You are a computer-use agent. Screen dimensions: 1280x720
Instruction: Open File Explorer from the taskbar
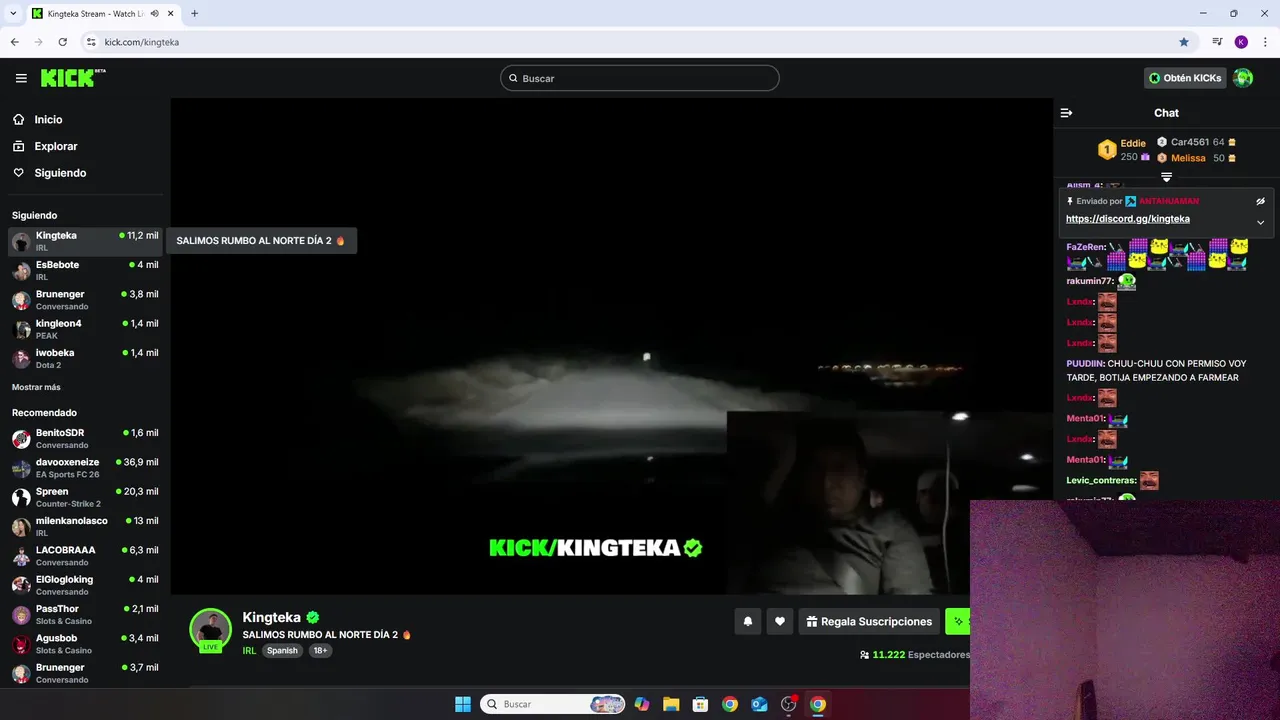[x=671, y=704]
